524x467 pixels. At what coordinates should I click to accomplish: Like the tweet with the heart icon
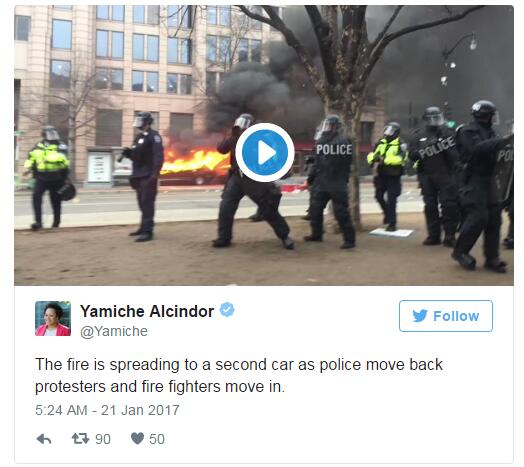point(137,439)
